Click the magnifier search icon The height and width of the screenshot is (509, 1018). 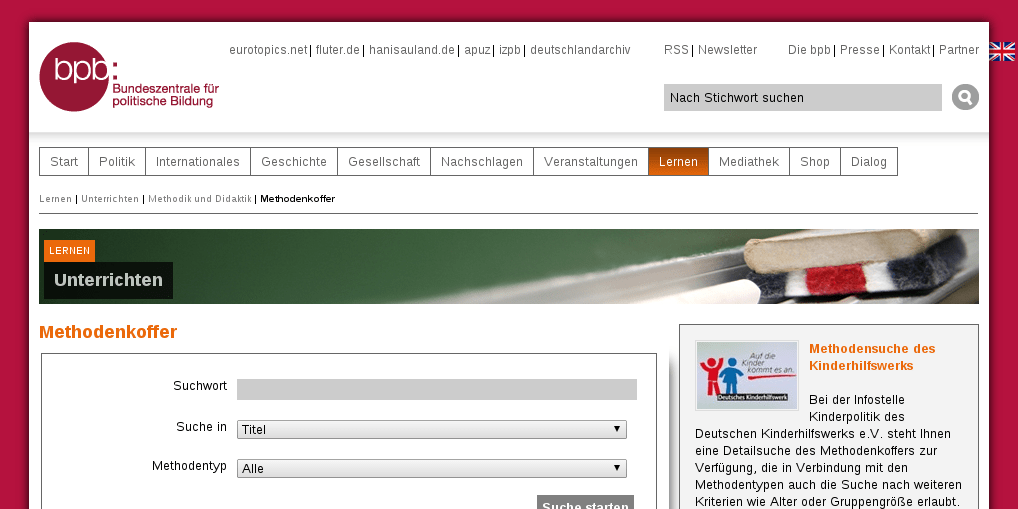click(x=965, y=97)
